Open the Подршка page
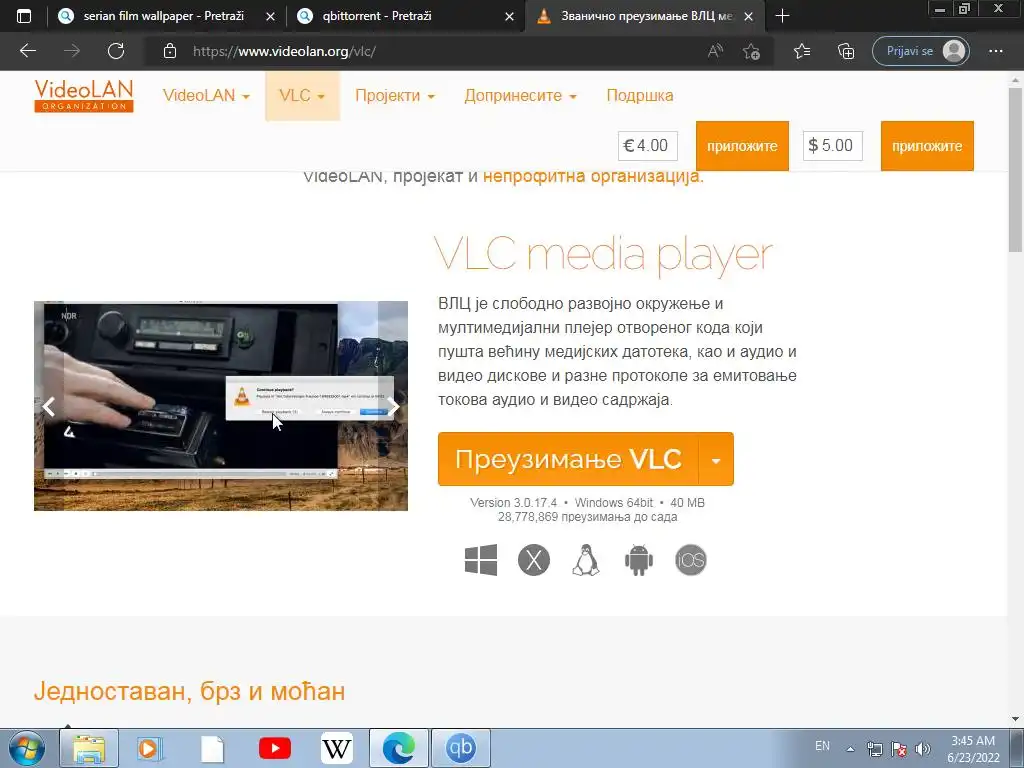This screenshot has width=1024, height=768. (x=639, y=95)
